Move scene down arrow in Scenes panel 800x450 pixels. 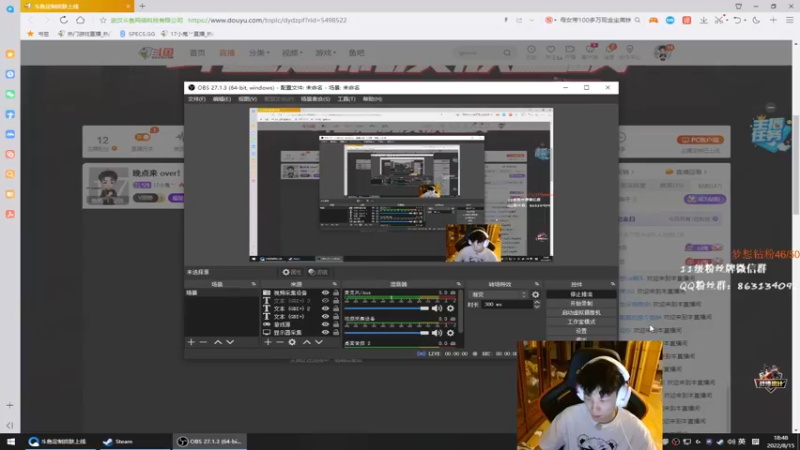coord(230,342)
